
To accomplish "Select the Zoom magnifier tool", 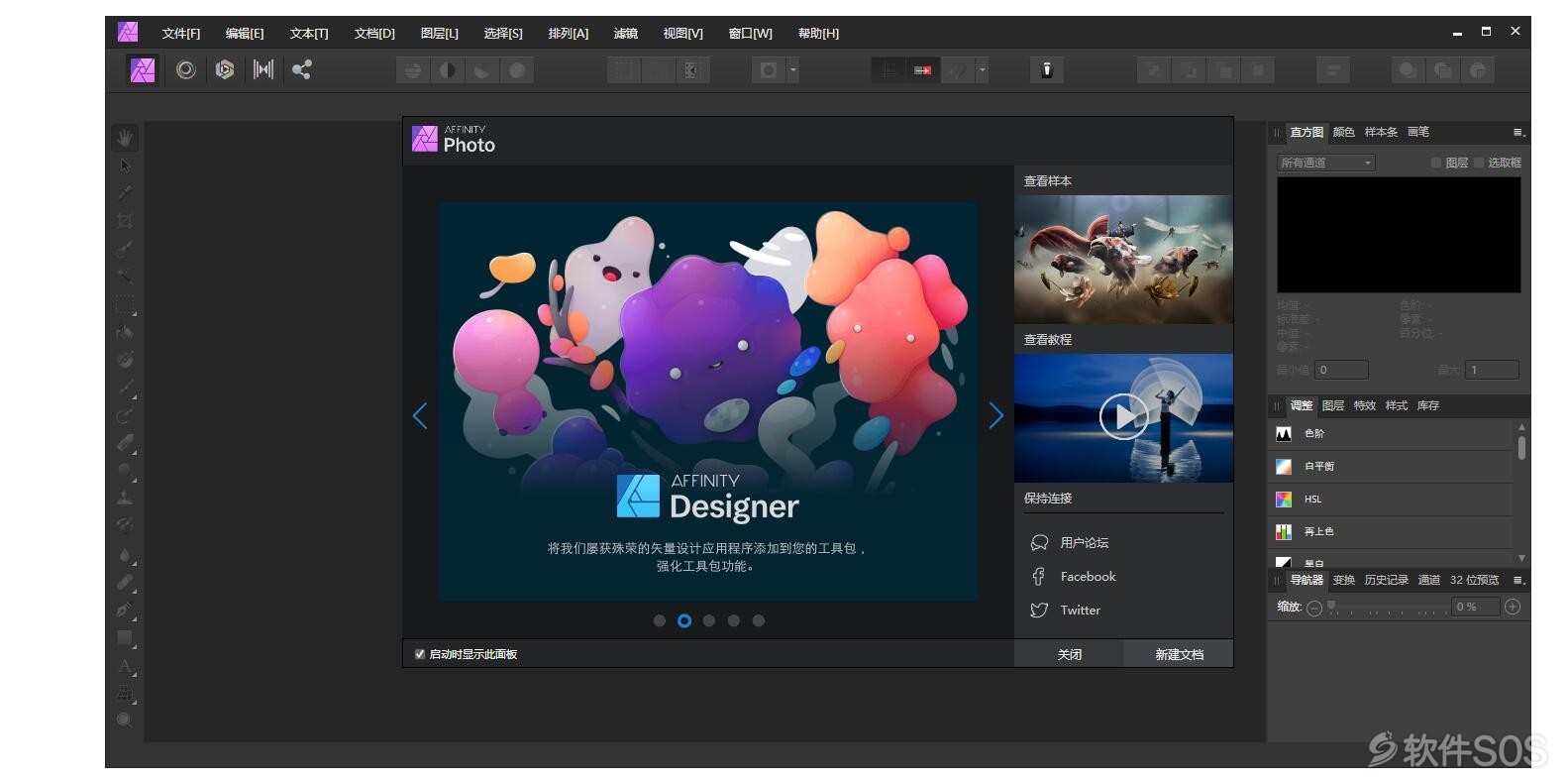I will (125, 721).
